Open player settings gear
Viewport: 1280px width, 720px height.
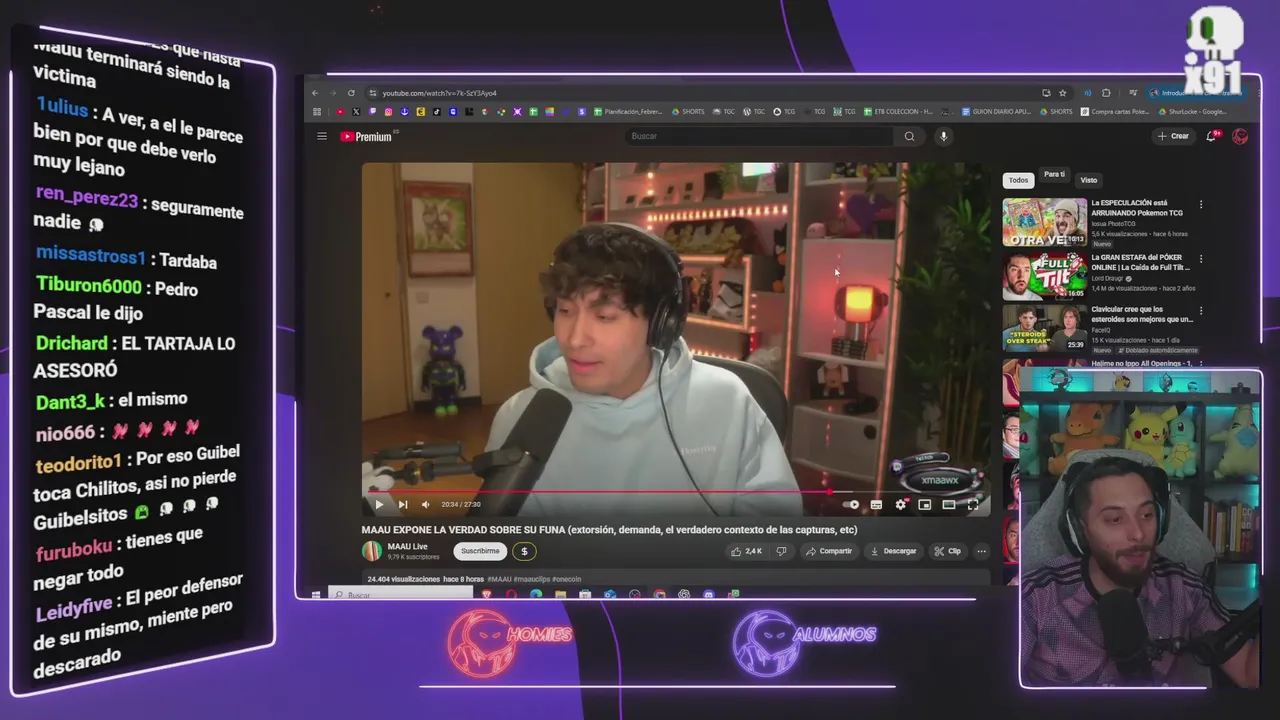pyautogui.click(x=901, y=504)
